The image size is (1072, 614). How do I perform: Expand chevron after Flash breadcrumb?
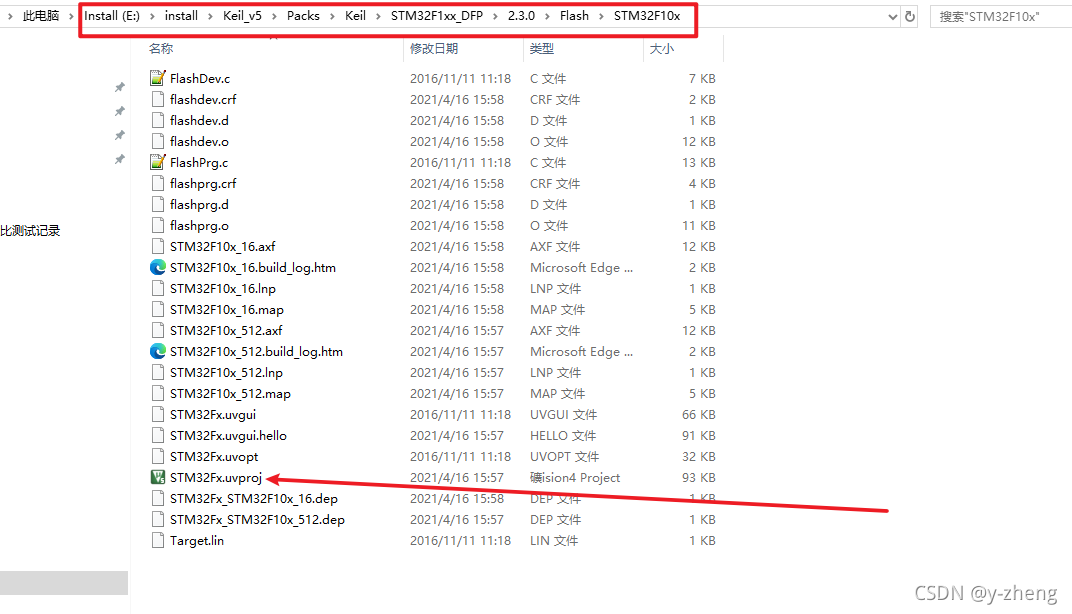pyautogui.click(x=601, y=16)
